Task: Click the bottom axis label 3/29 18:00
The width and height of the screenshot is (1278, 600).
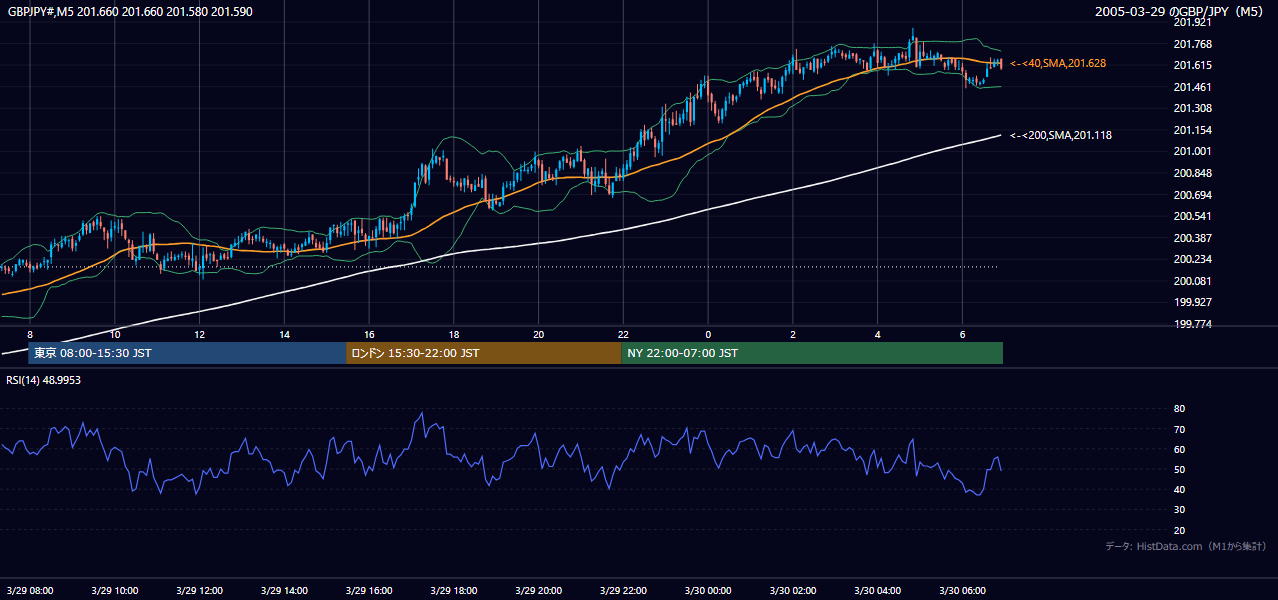Action: point(454,590)
